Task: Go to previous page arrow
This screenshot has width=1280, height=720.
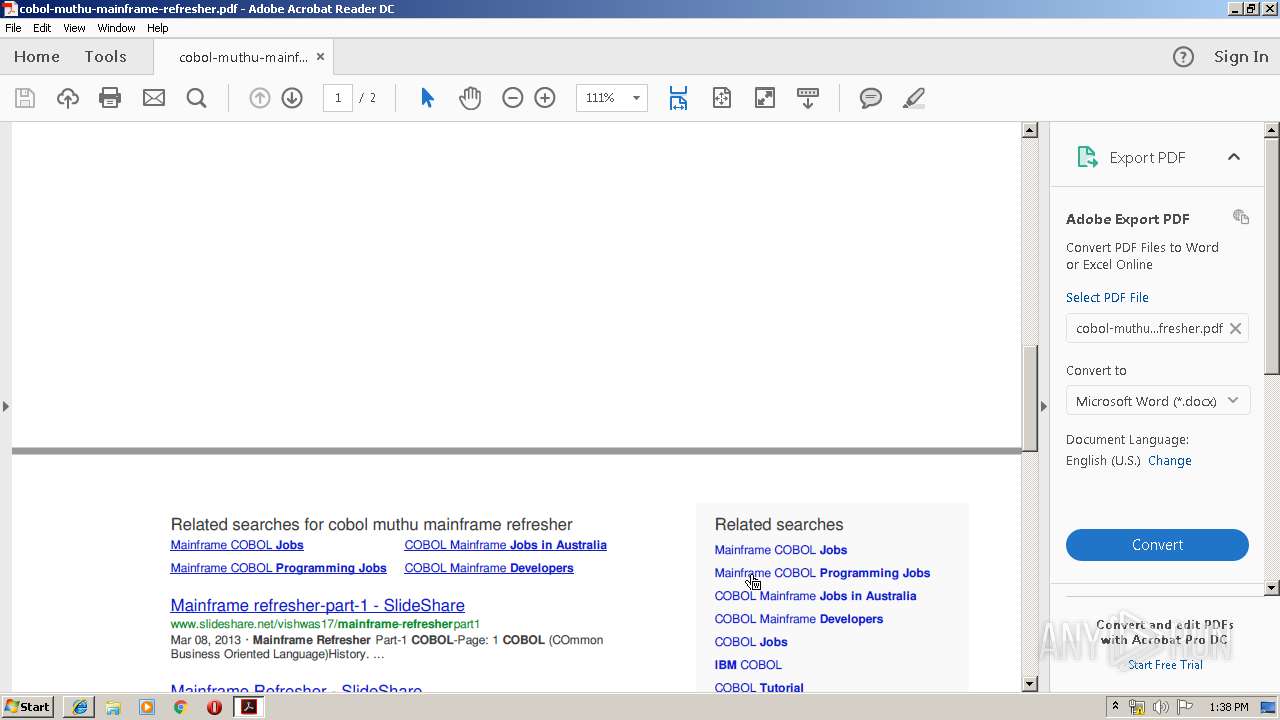Action: coord(260,98)
